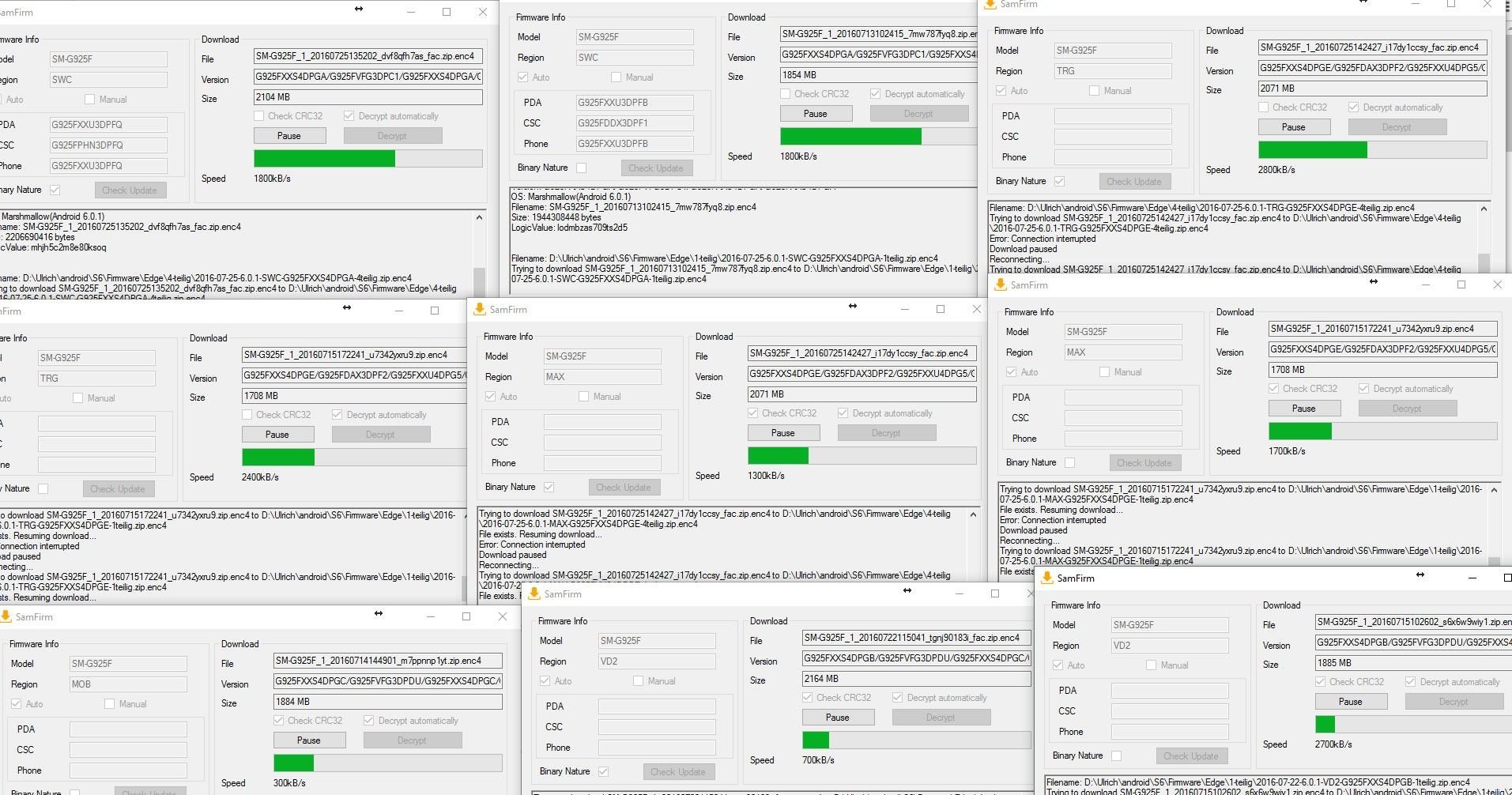Screen dimensions: 1512x795
Task: Toggle Check CRC32 in TRG 2071 MB window
Action: [1263, 107]
